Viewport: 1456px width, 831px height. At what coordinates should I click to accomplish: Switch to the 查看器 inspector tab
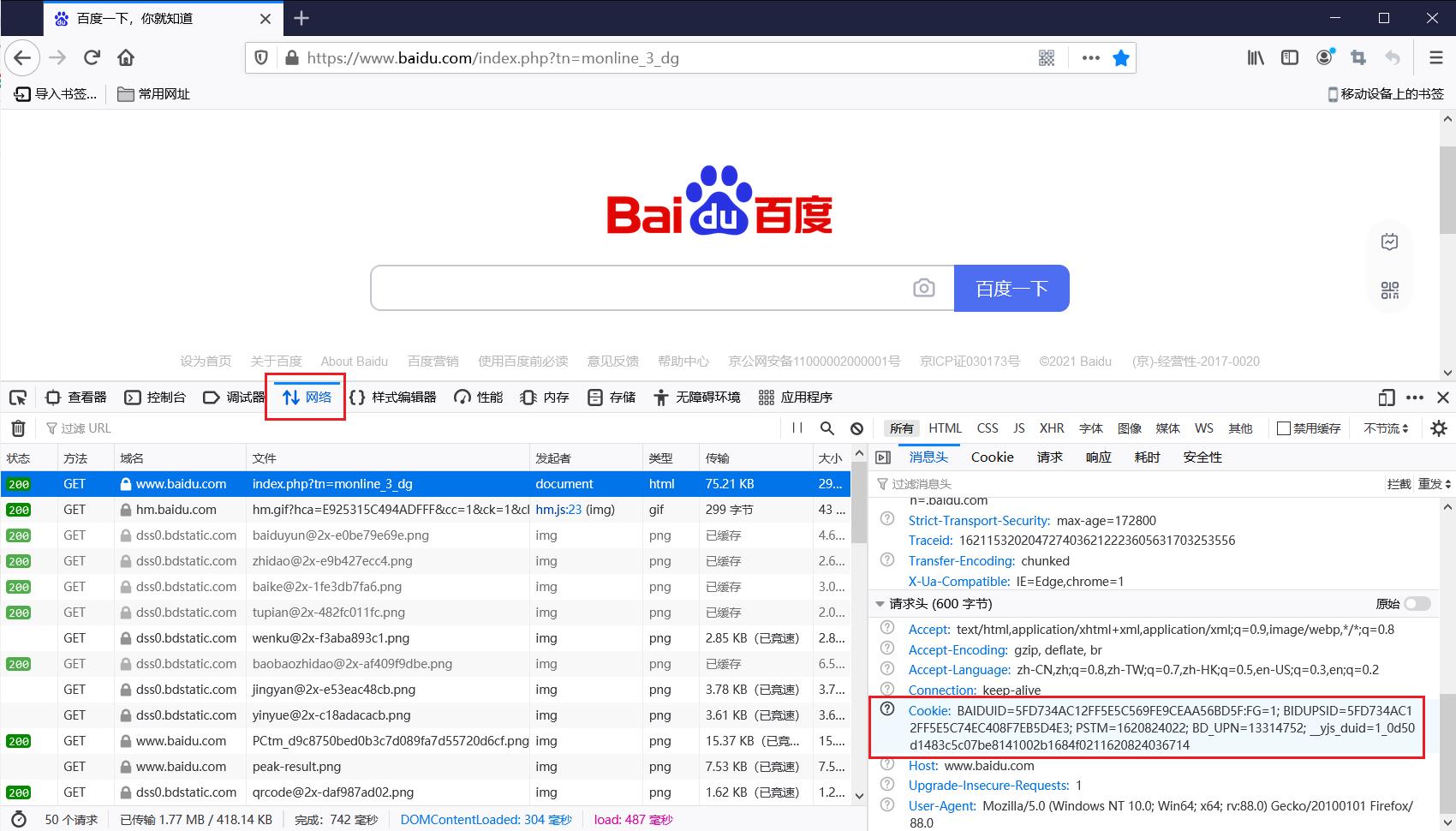tap(77, 398)
